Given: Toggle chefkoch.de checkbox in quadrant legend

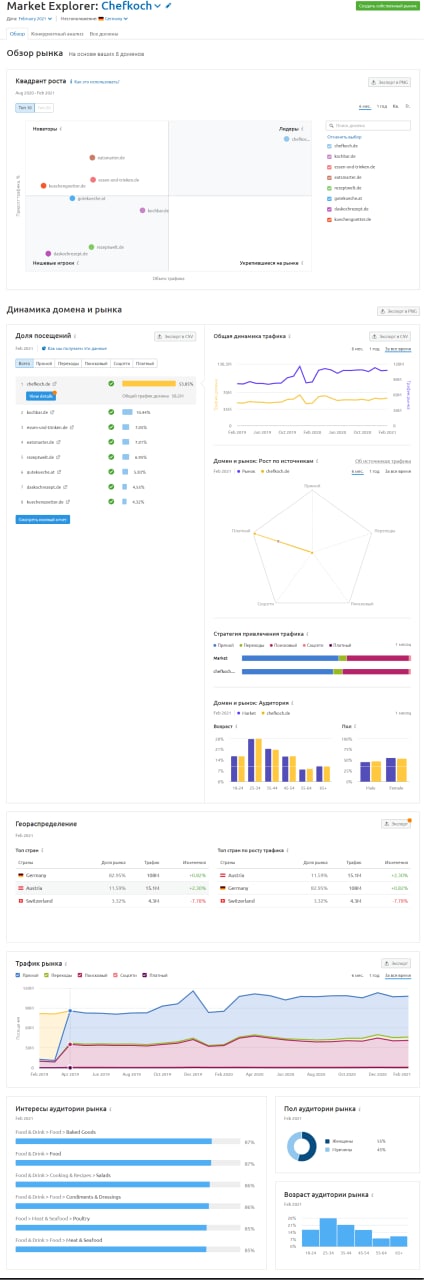Looking at the screenshot, I should (x=330, y=146).
